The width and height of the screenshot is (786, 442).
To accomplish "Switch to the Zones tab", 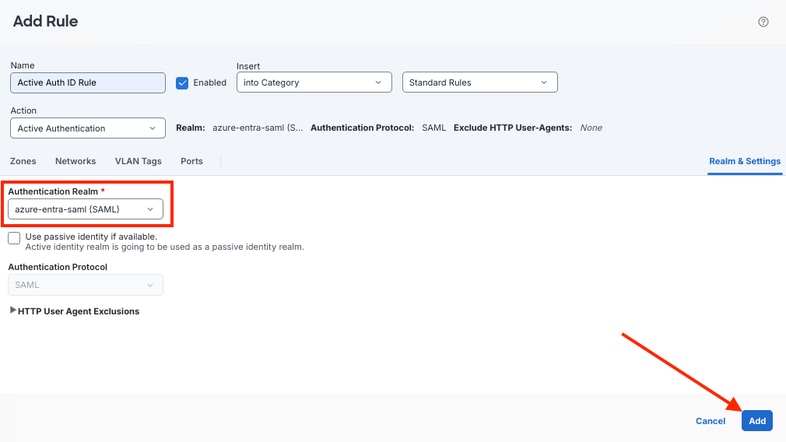I will point(23,161).
